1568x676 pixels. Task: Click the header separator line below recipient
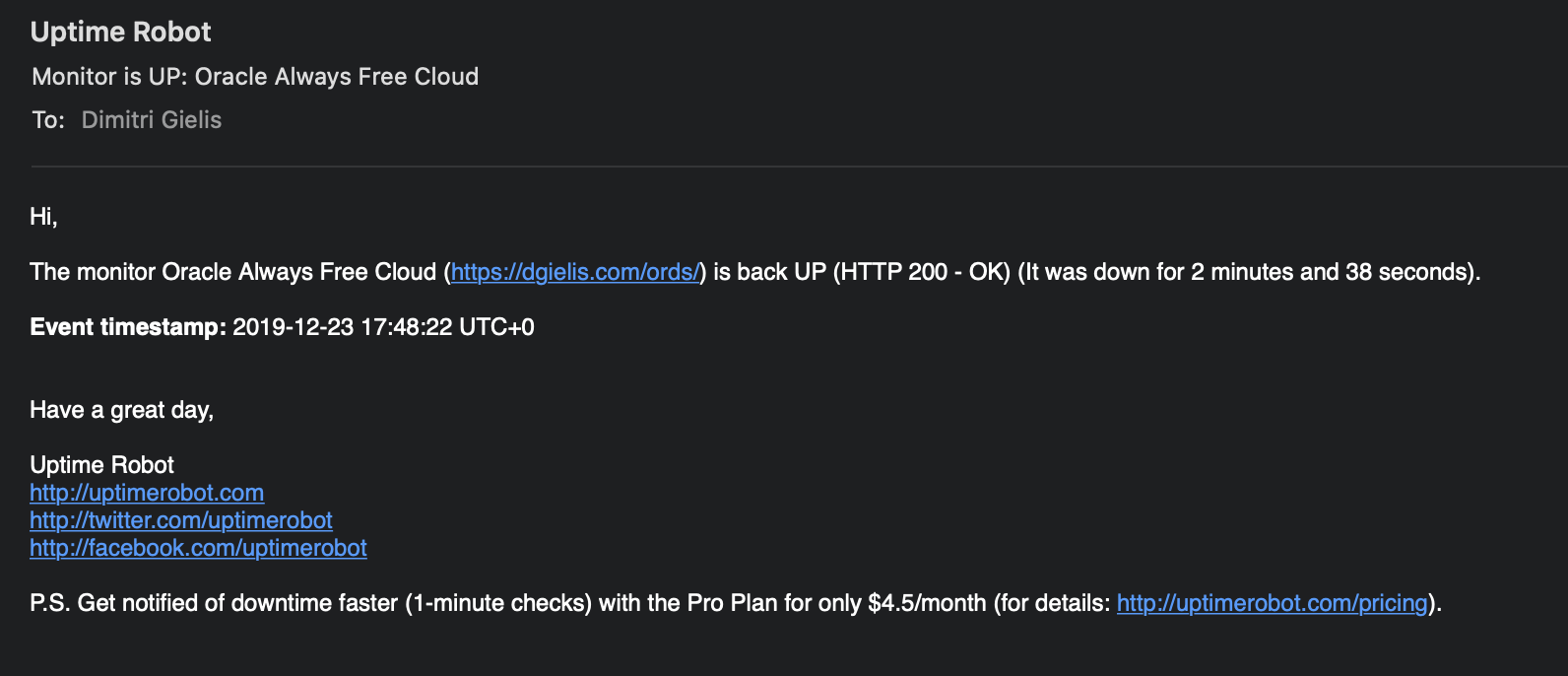[x=799, y=167]
